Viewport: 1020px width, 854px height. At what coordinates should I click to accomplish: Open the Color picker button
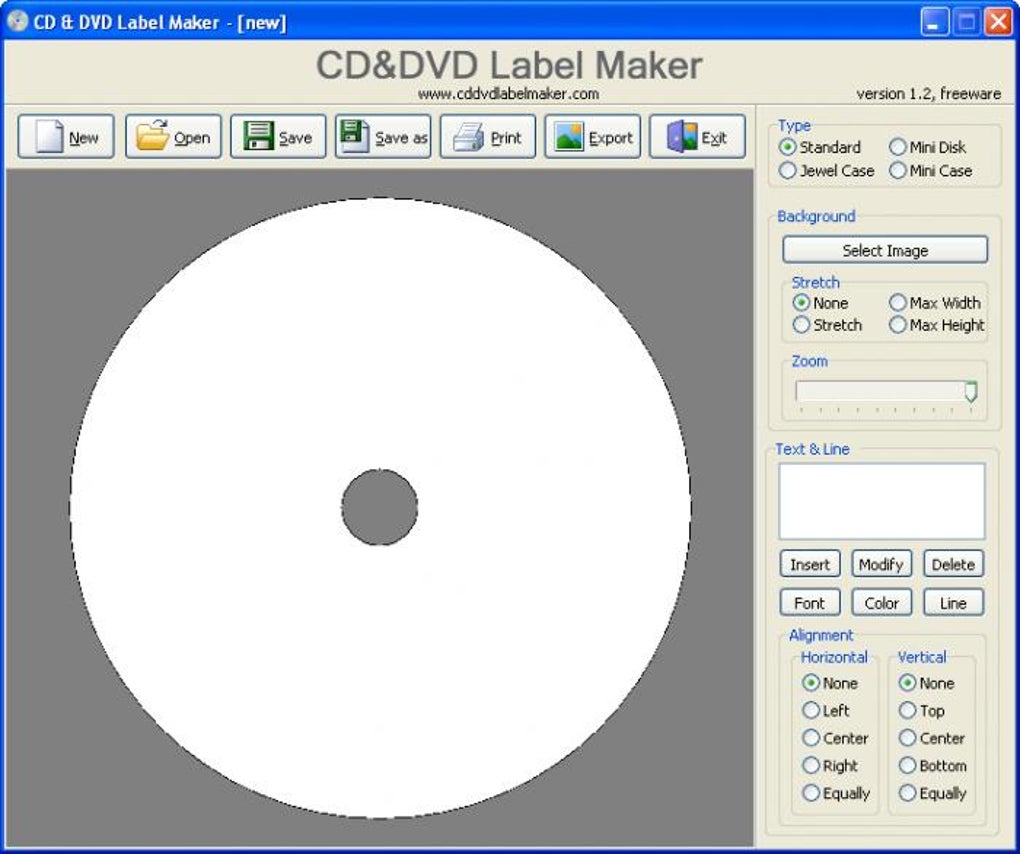coord(881,602)
